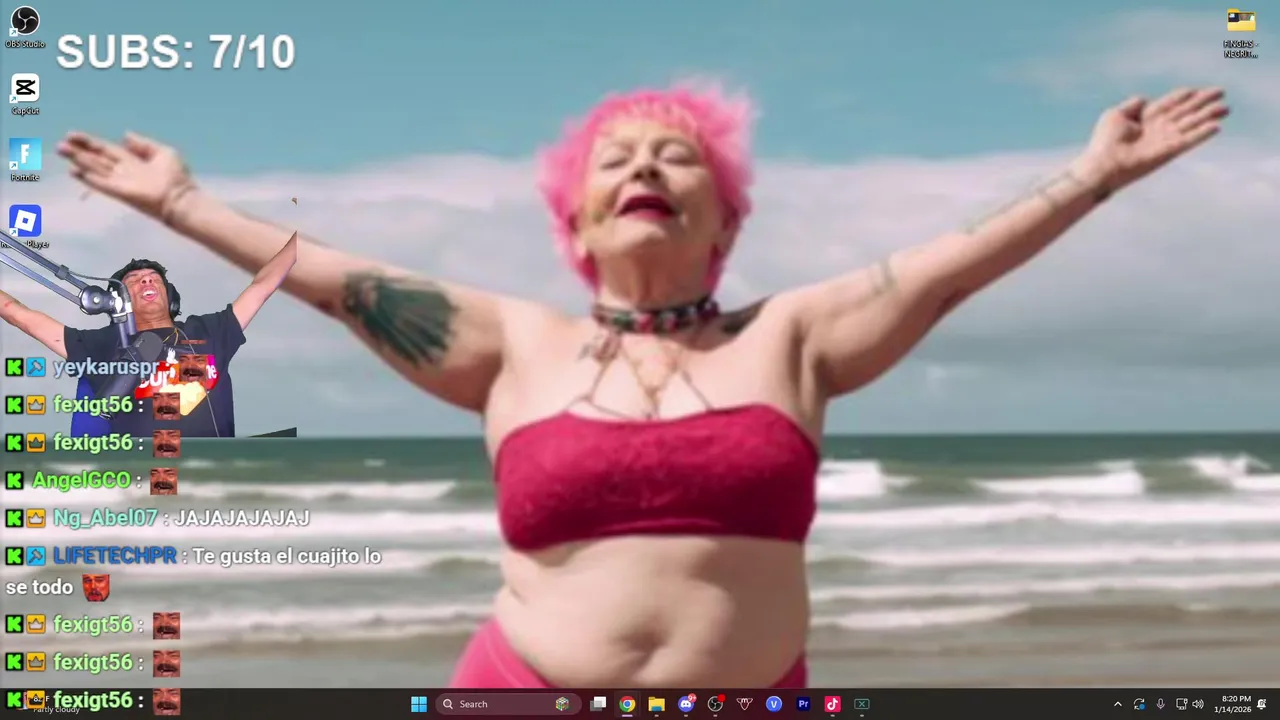Click the sync status tray icon
Image resolution: width=1280 pixels, height=720 pixels.
pos(1139,704)
